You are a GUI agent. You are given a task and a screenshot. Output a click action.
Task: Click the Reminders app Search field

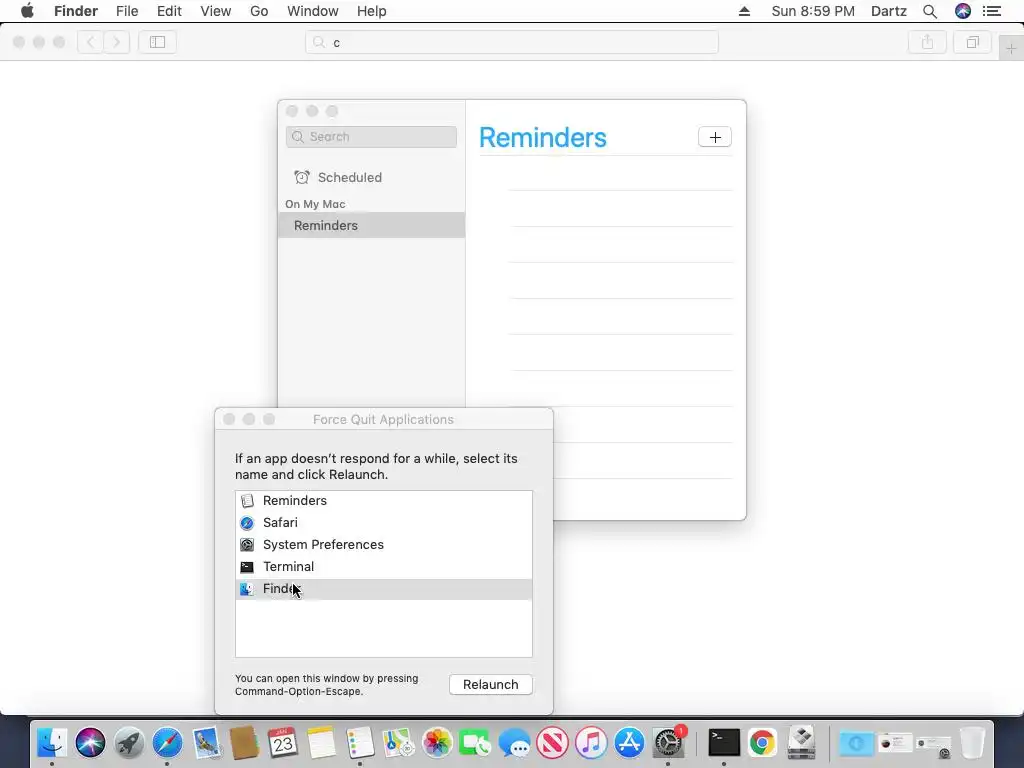371,136
